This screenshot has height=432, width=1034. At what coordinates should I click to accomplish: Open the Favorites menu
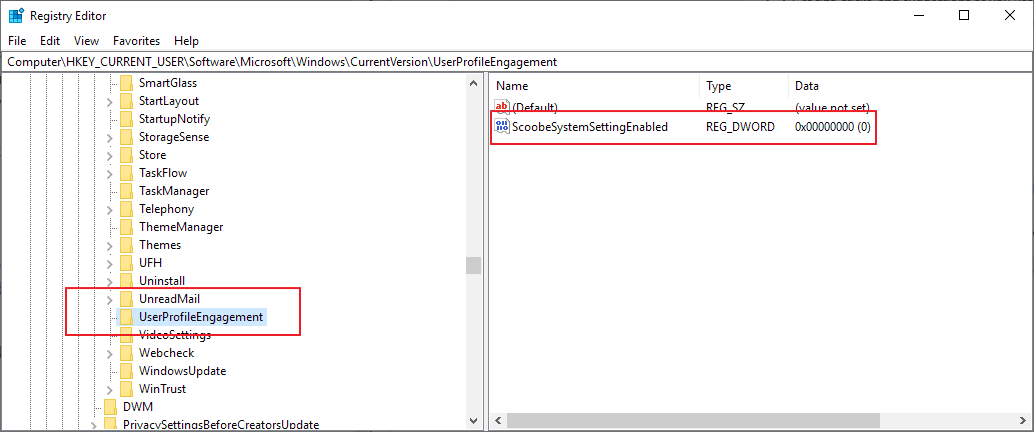136,41
